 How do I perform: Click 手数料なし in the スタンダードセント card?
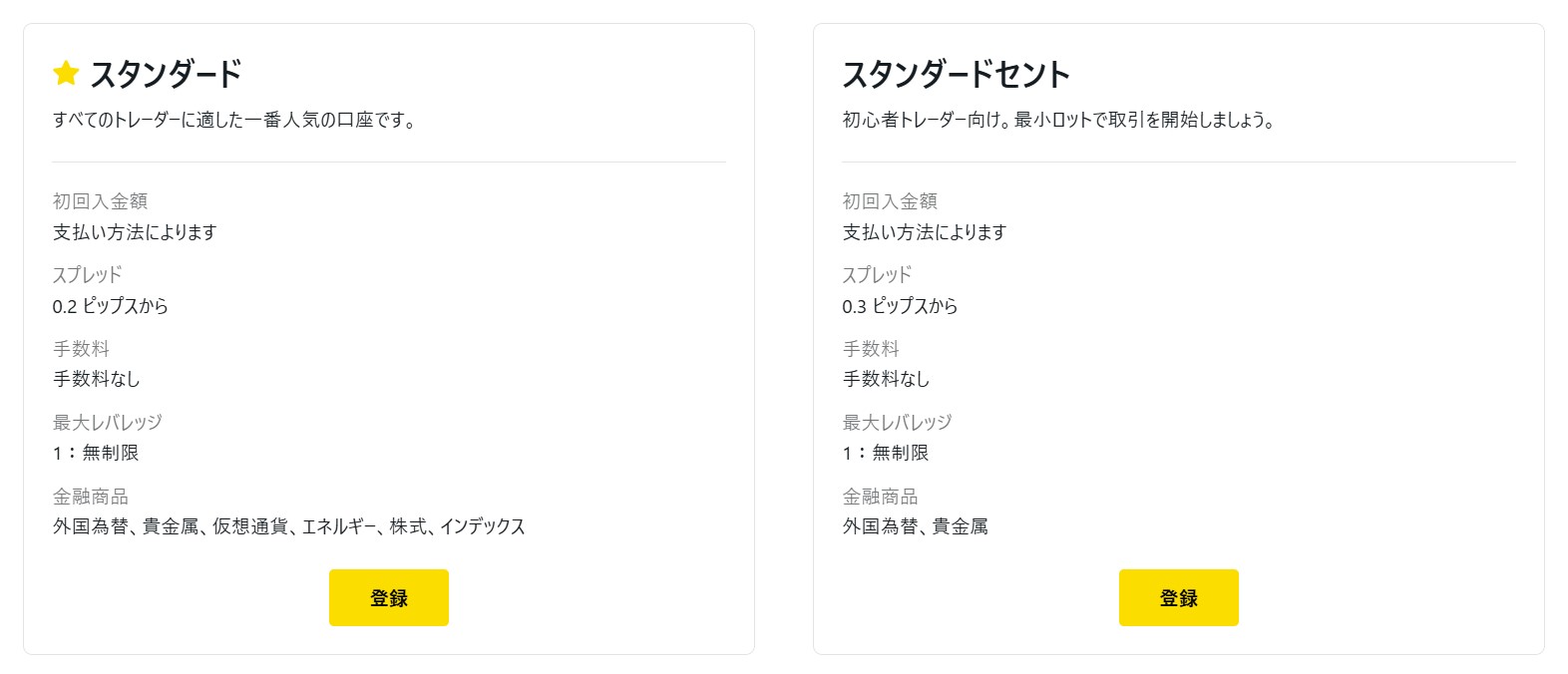click(886, 379)
